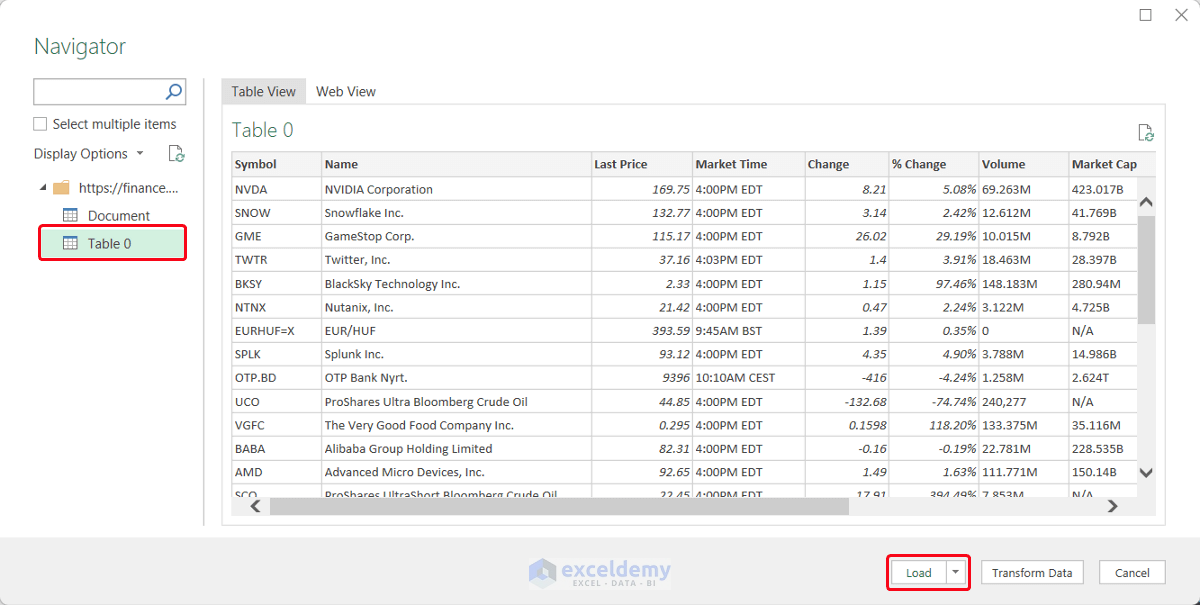Click the search magnifier icon
The height and width of the screenshot is (605, 1200).
pyautogui.click(x=174, y=92)
